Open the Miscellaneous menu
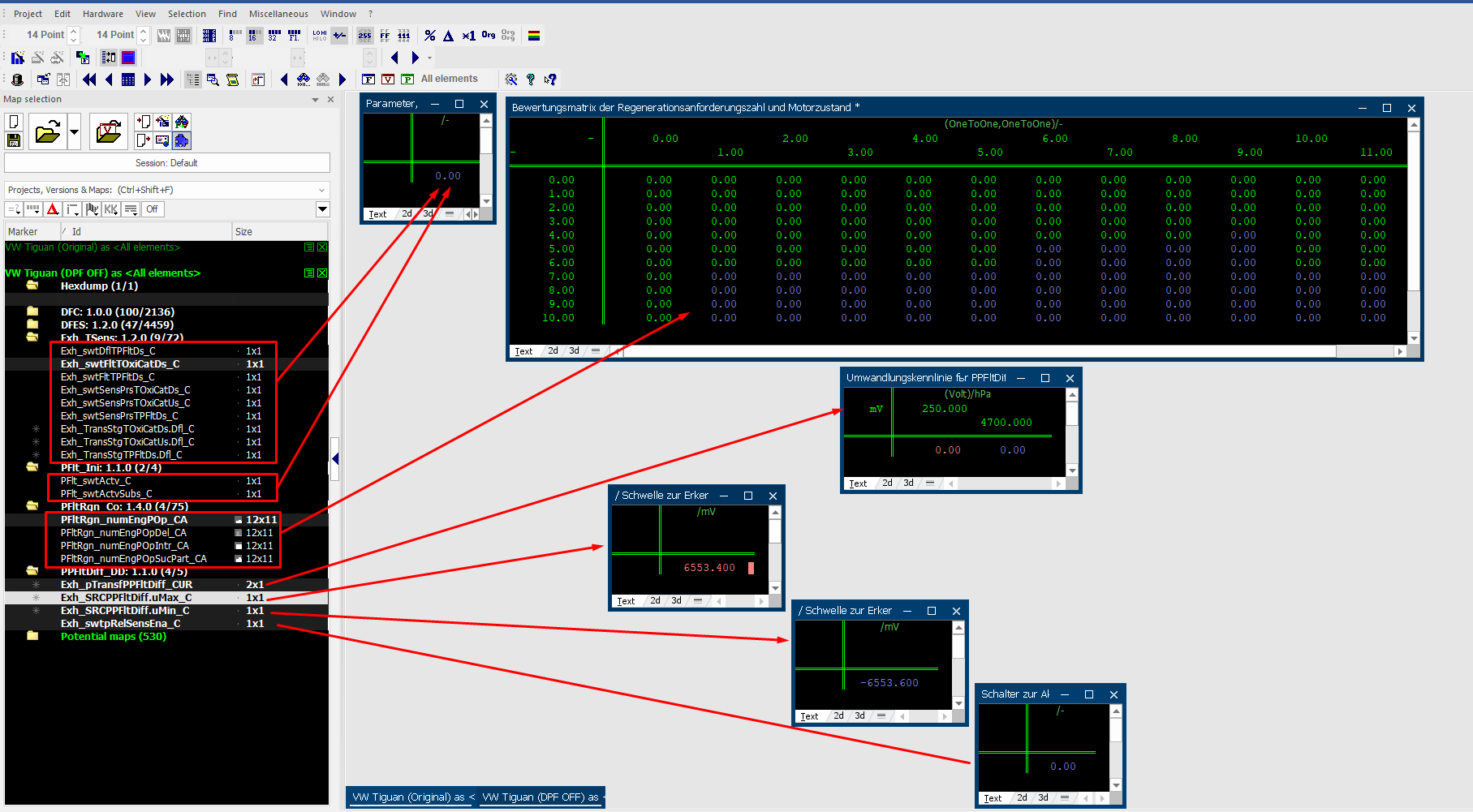1473x812 pixels. (278, 14)
